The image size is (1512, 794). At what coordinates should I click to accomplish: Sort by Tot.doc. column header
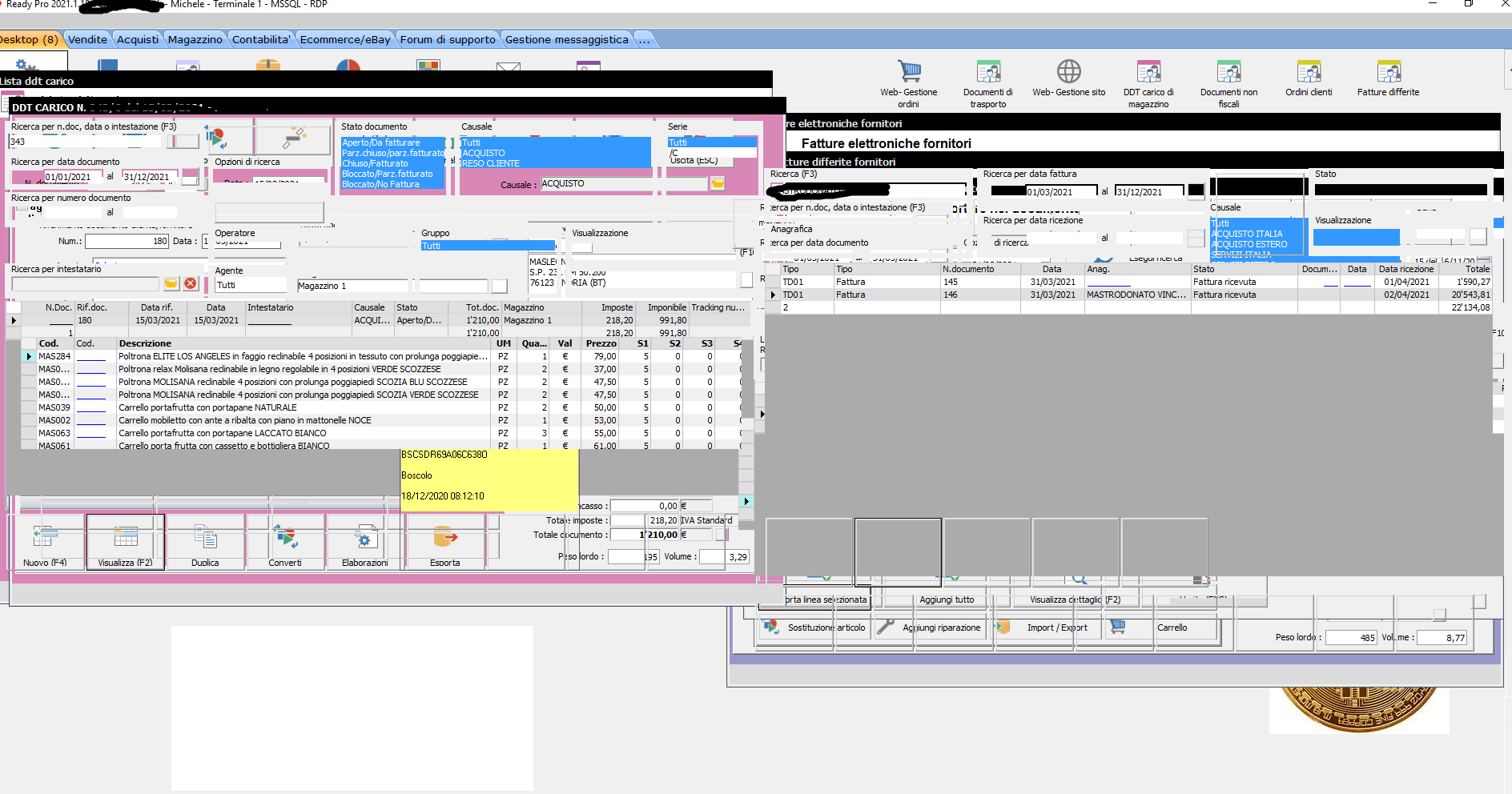[x=482, y=307]
